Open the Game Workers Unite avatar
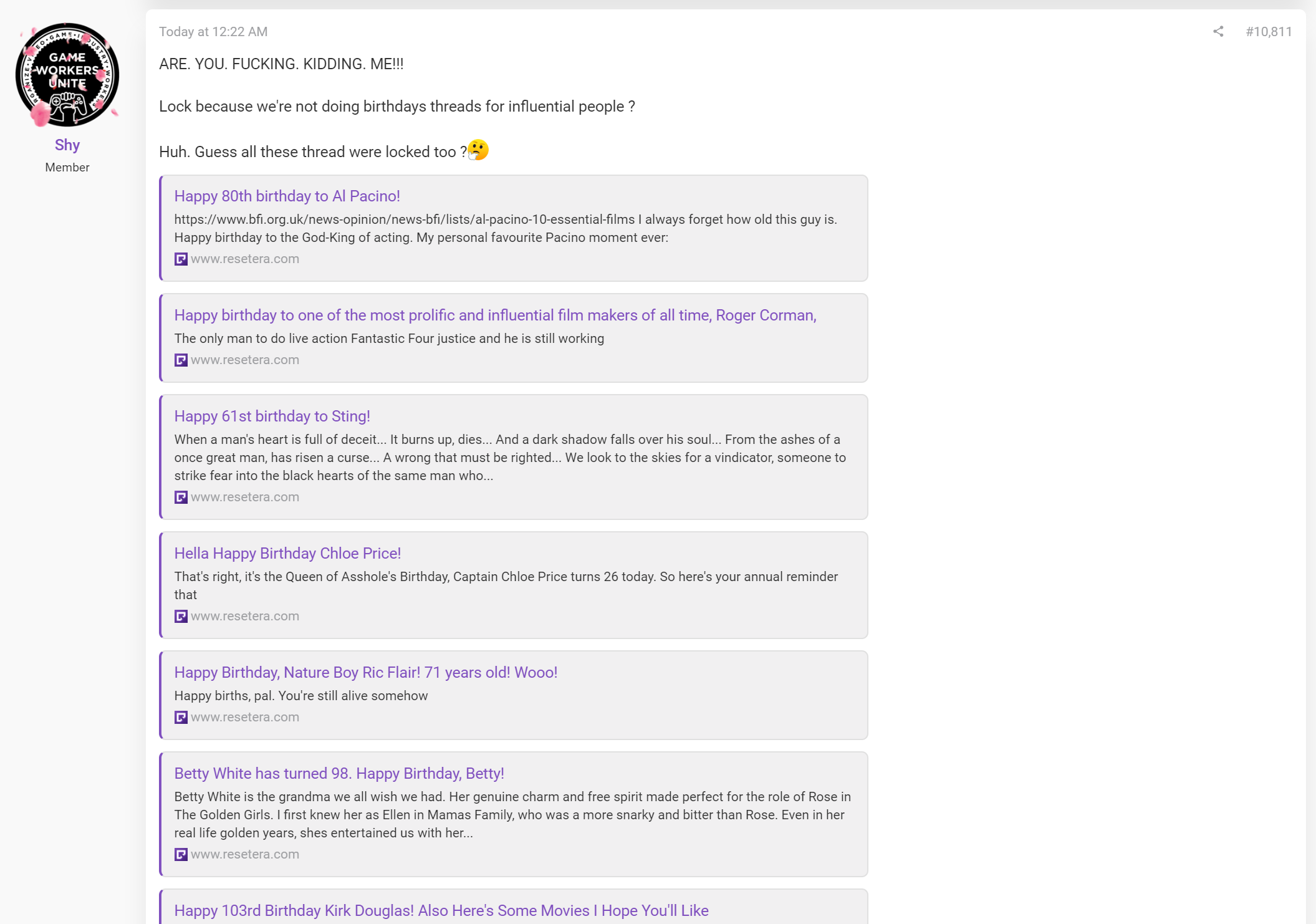Screen dimensions: 1316x924 click(67, 75)
